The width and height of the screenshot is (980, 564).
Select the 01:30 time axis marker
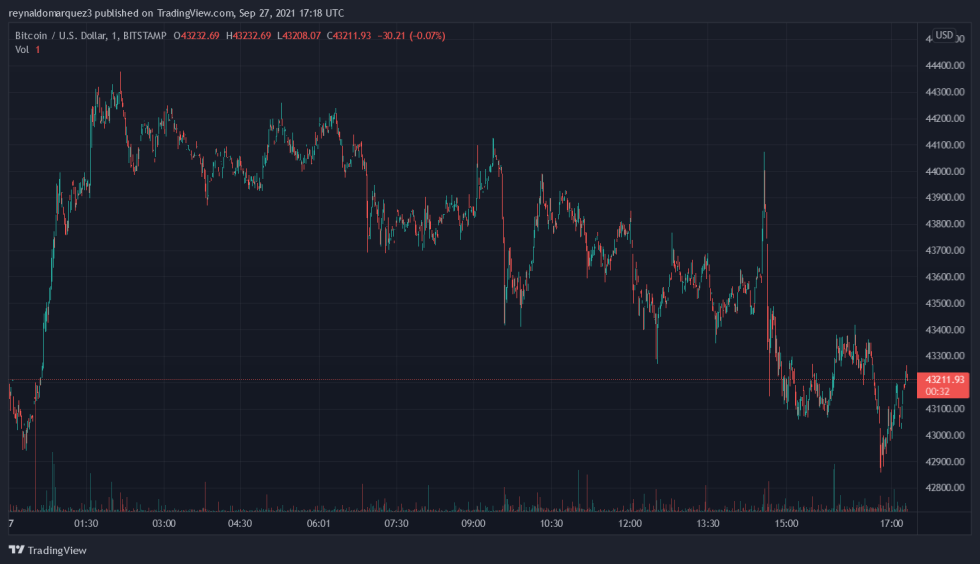[86, 523]
